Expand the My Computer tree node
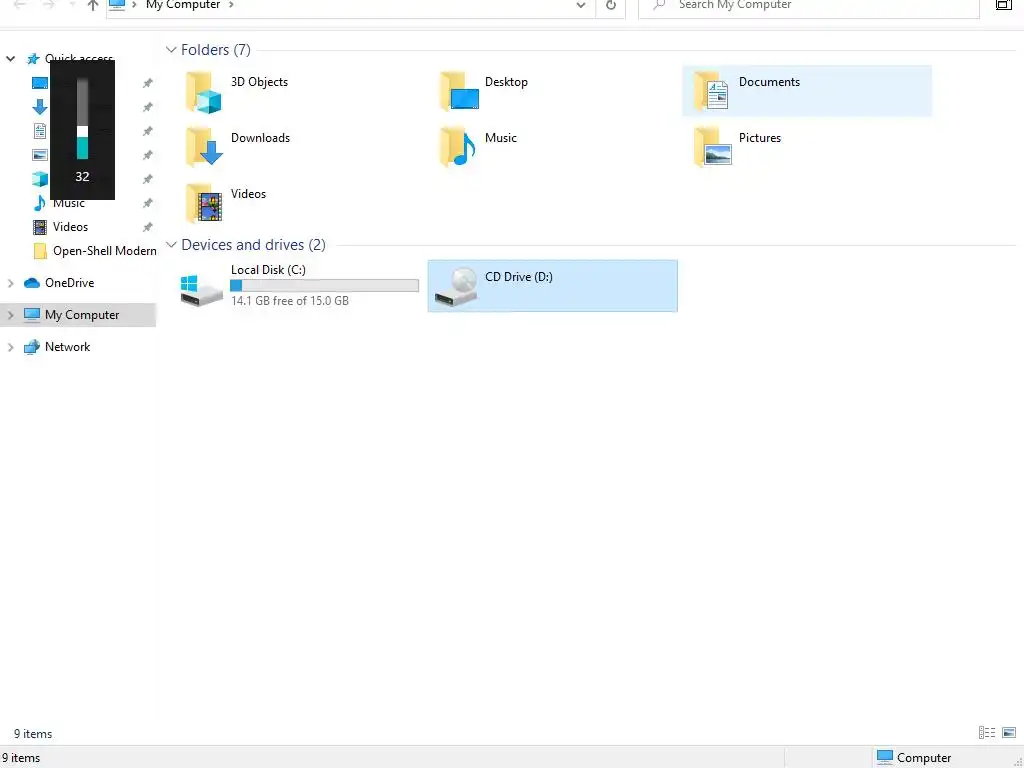The height and width of the screenshot is (768, 1024). 10,315
